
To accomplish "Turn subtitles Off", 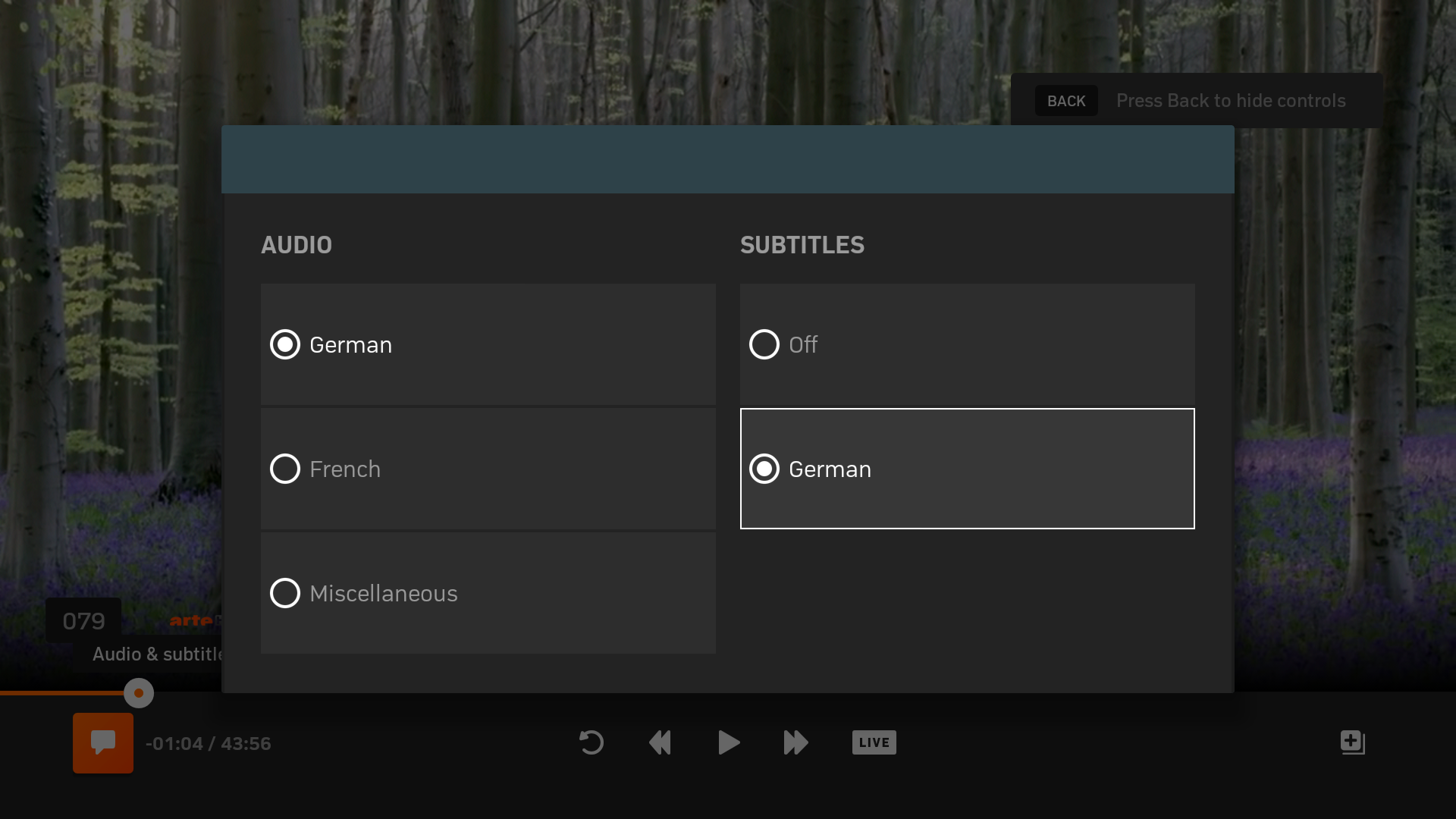I will coord(968,344).
